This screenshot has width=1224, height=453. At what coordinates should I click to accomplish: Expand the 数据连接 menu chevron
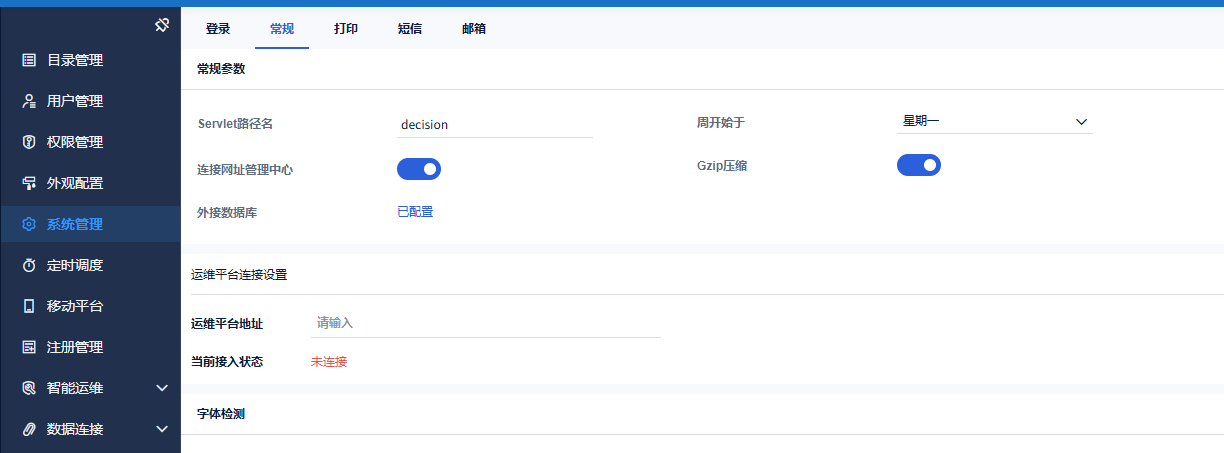[x=162, y=429]
